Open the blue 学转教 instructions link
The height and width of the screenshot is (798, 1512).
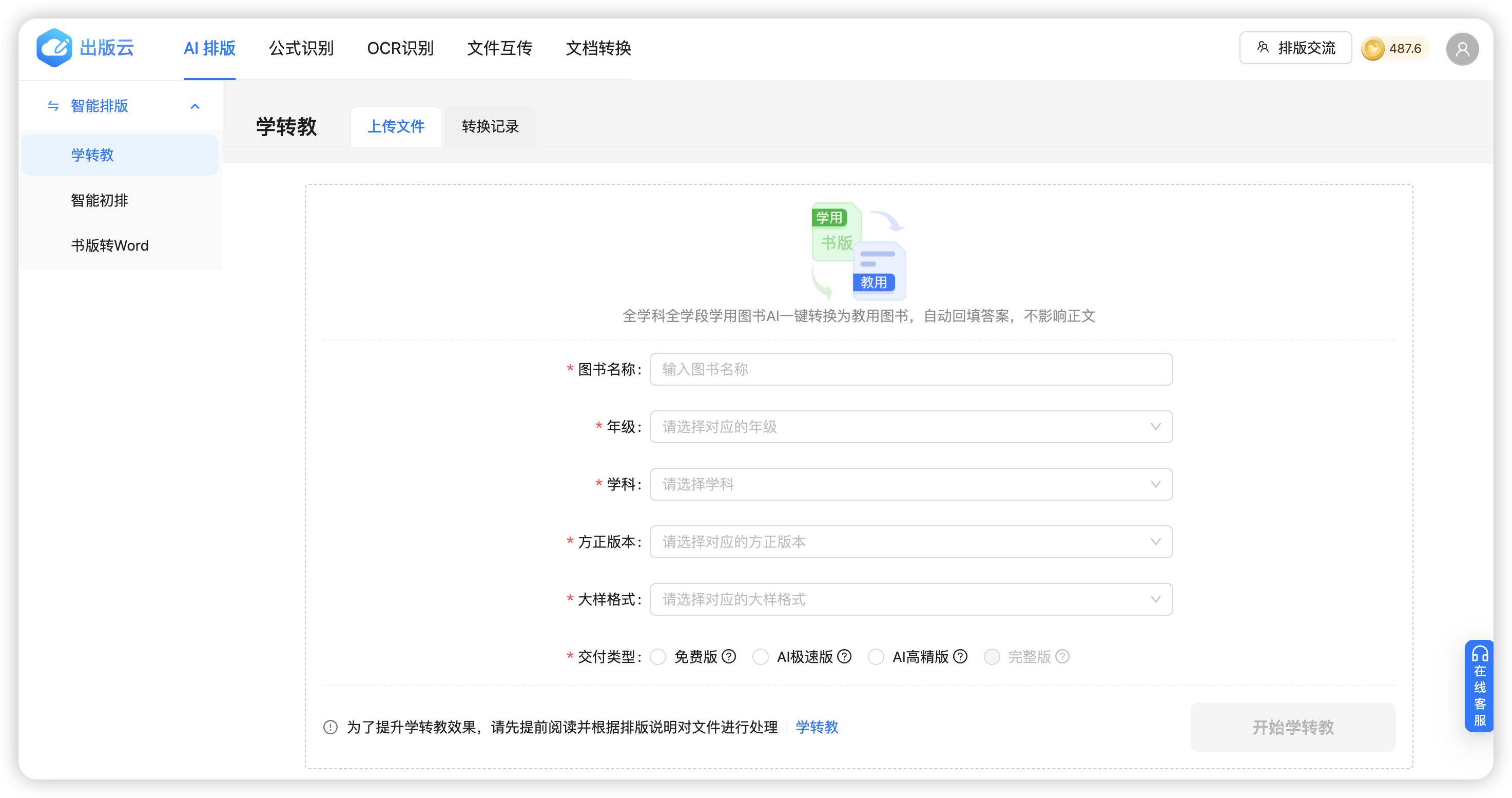click(x=817, y=727)
